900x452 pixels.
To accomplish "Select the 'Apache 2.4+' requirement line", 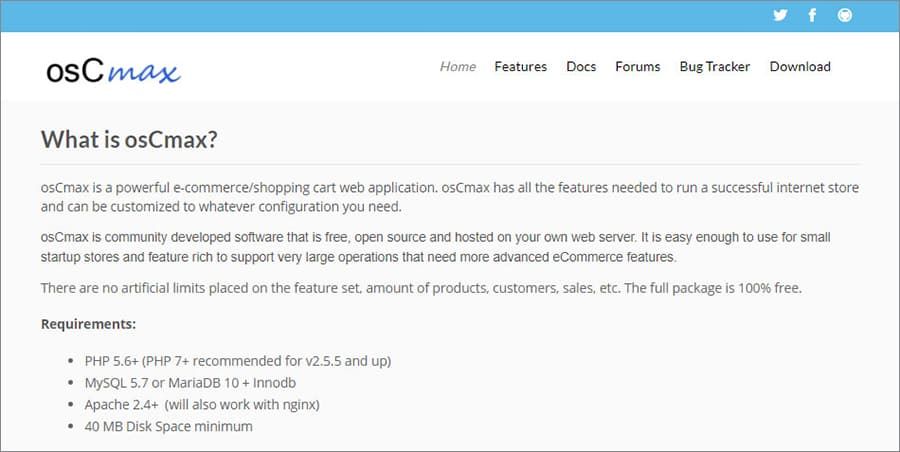I will (202, 405).
